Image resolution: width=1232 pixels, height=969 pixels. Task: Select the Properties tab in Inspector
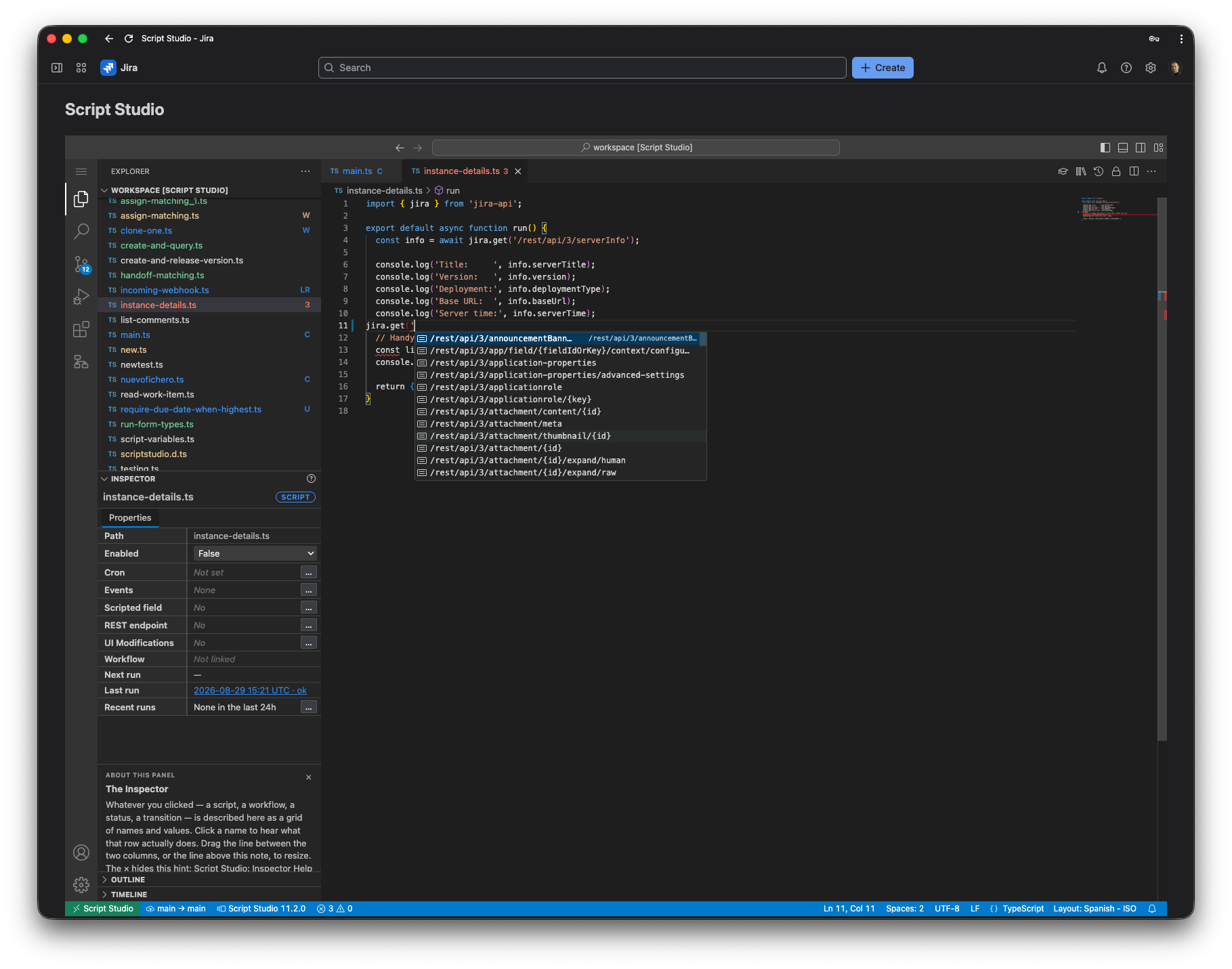coord(130,518)
